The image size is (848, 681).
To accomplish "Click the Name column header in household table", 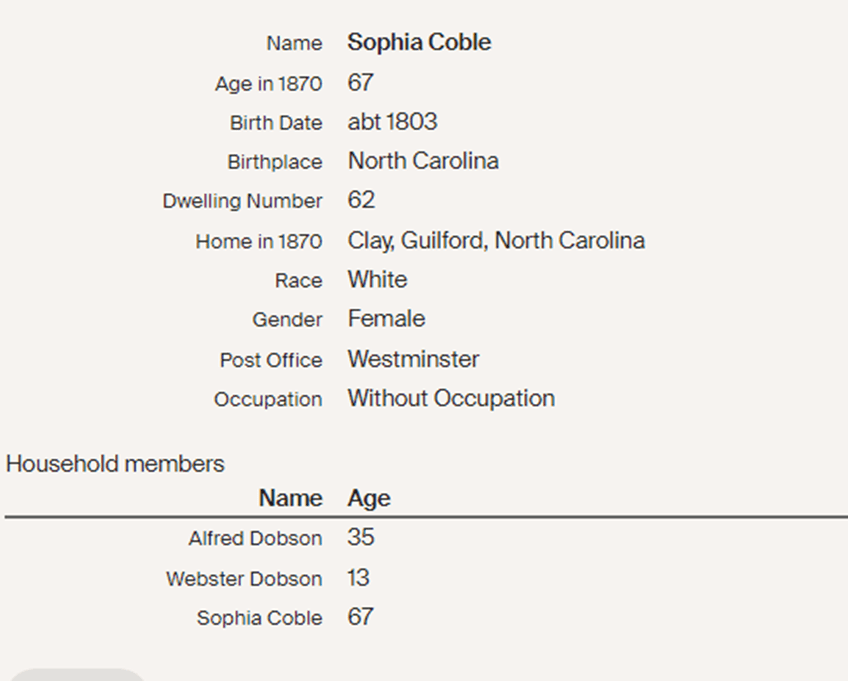I will click(290, 498).
